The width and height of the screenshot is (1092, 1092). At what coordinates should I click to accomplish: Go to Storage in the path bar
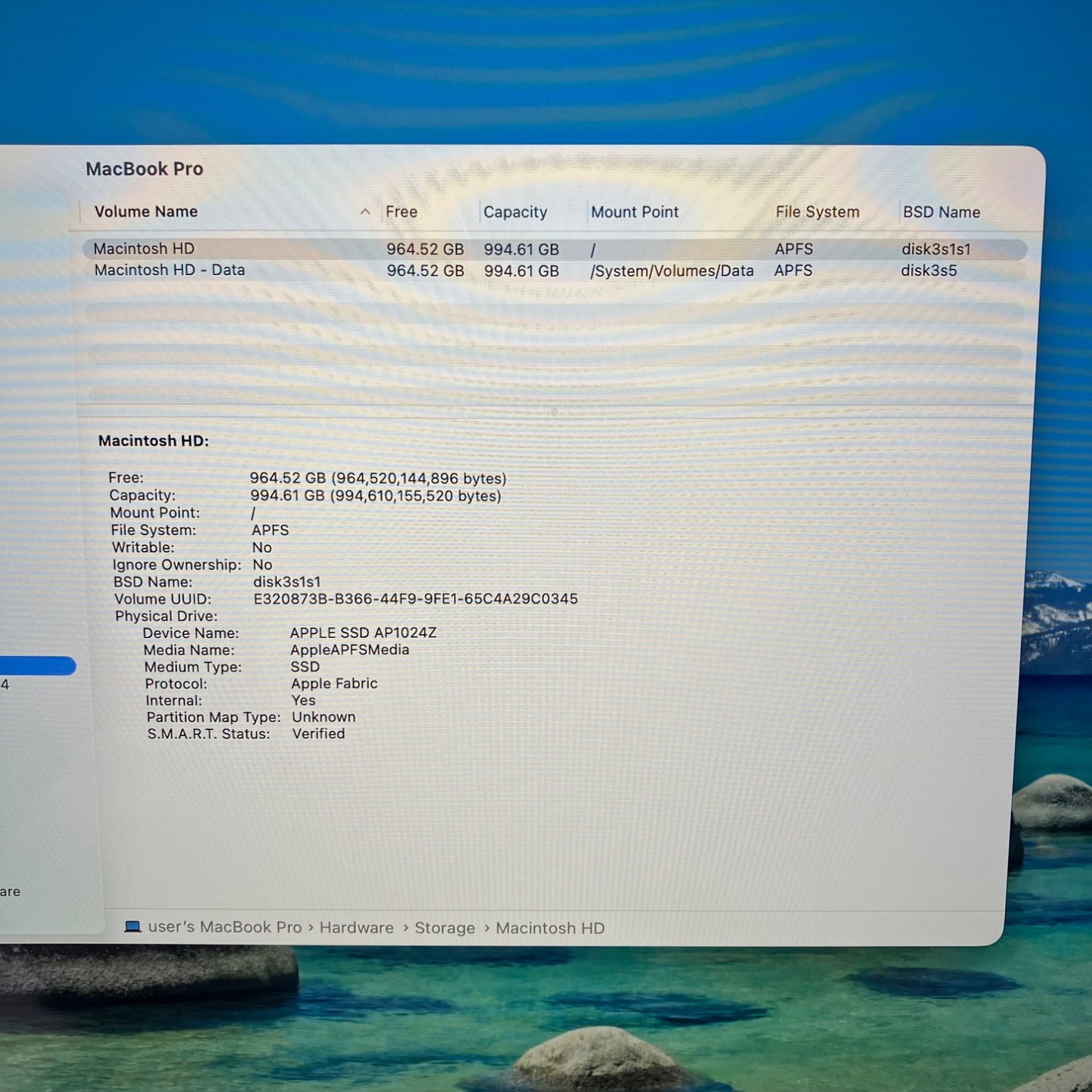(x=445, y=928)
